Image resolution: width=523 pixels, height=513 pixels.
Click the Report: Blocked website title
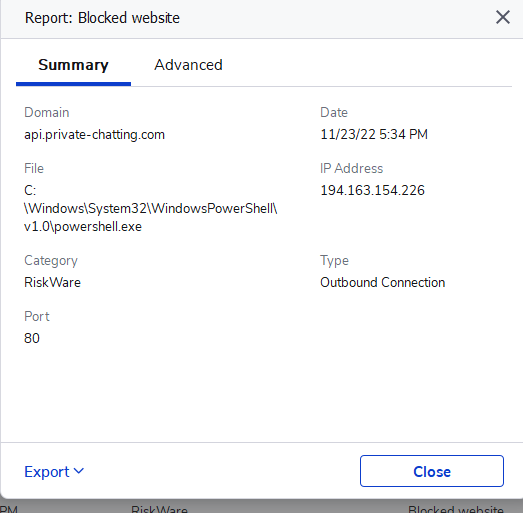pyautogui.click(x=102, y=18)
